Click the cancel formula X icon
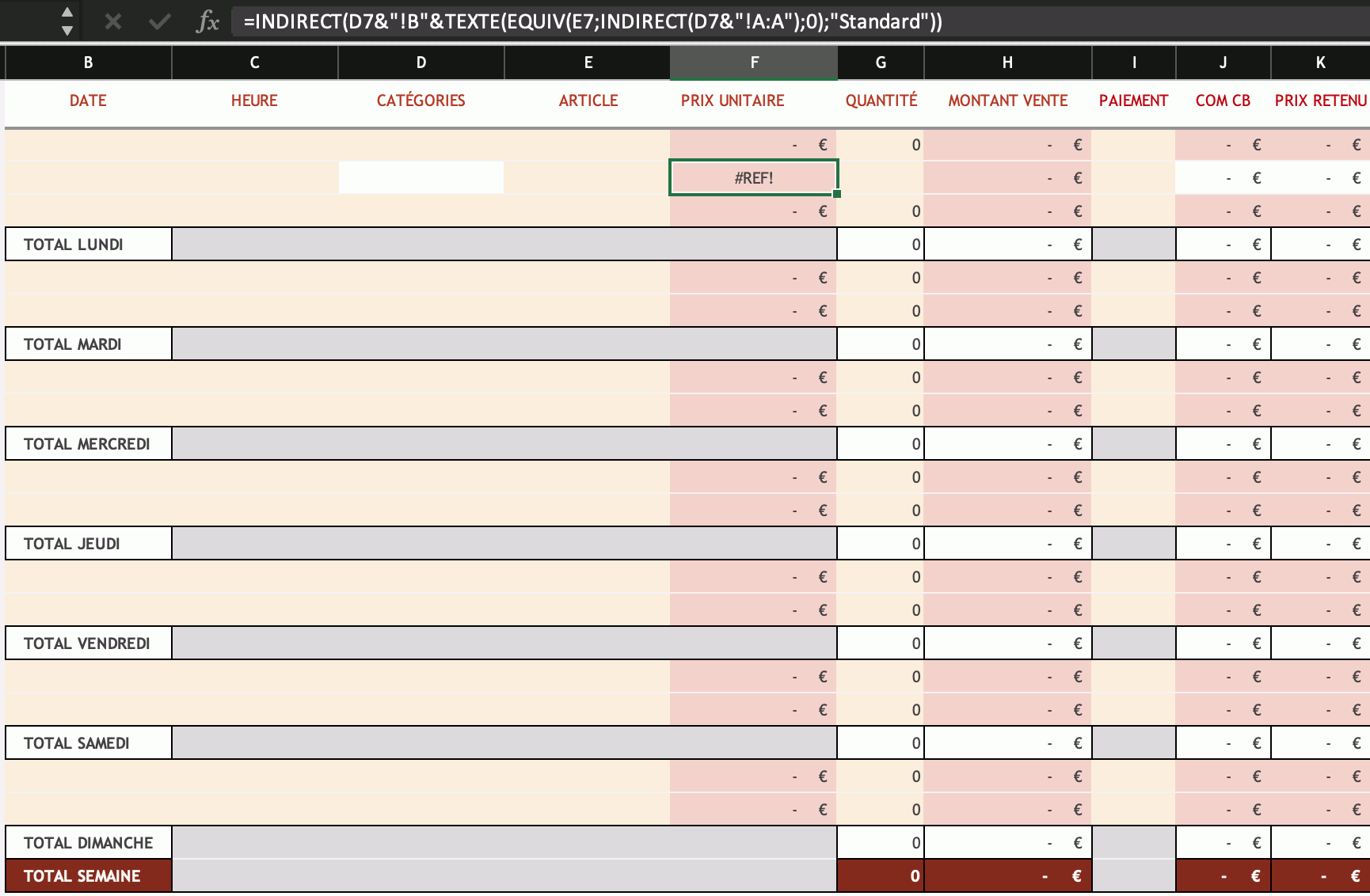Viewport: 1370px width, 896px height. 113,21
